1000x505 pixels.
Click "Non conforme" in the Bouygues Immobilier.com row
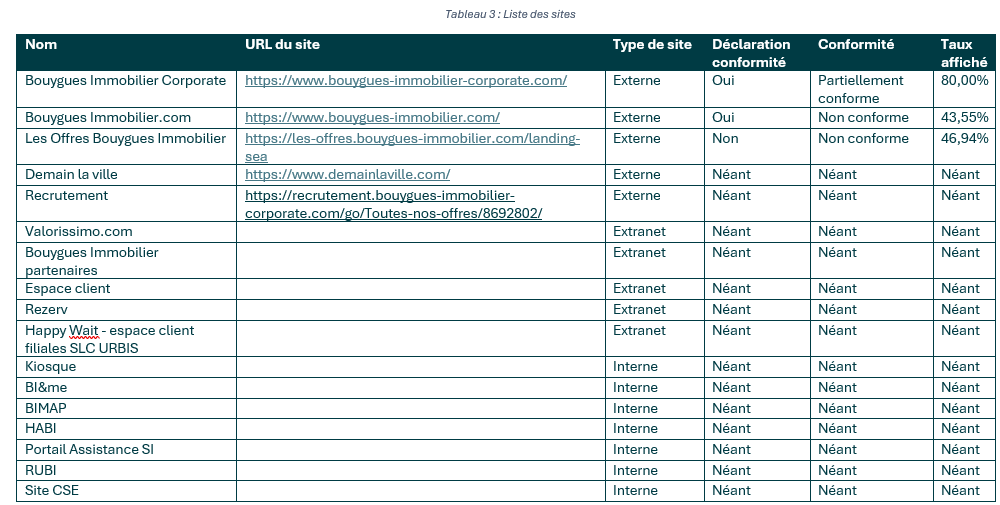click(863, 117)
